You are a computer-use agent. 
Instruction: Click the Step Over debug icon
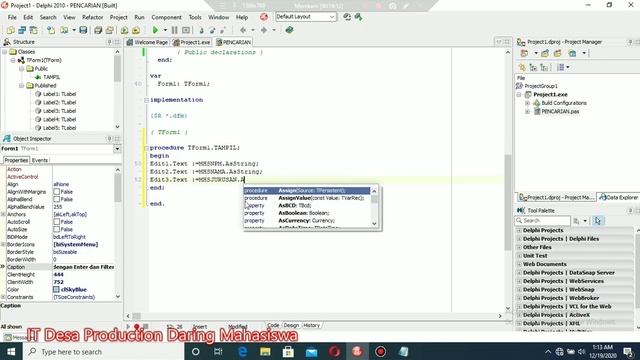[212, 30]
